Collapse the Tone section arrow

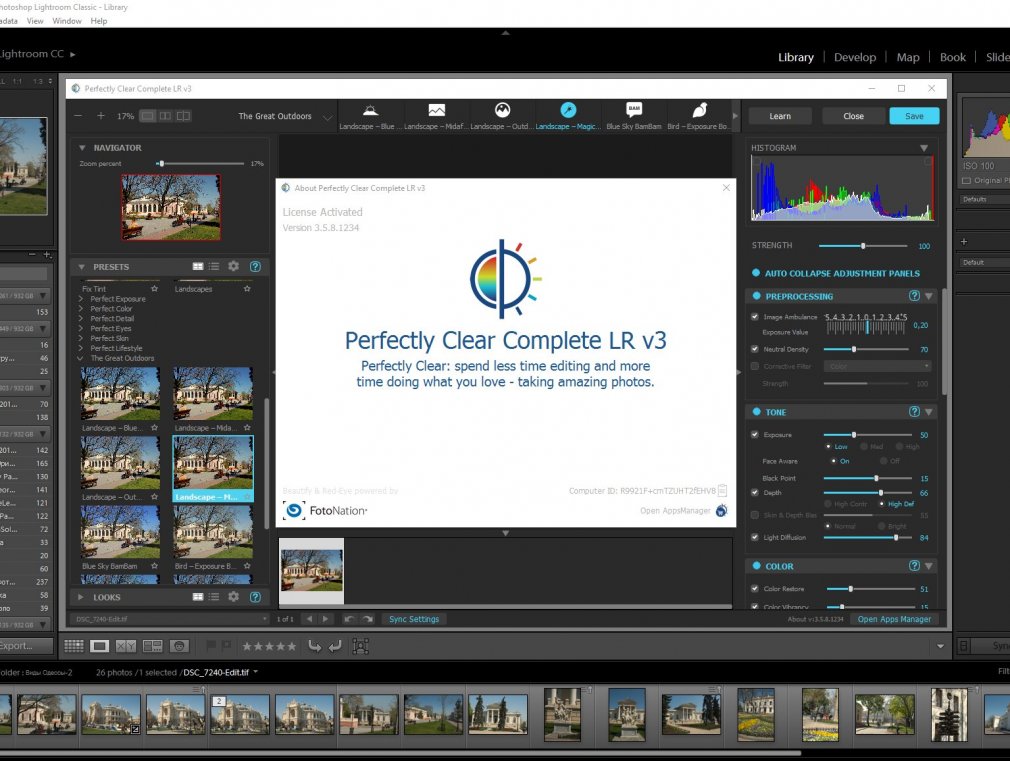(929, 412)
